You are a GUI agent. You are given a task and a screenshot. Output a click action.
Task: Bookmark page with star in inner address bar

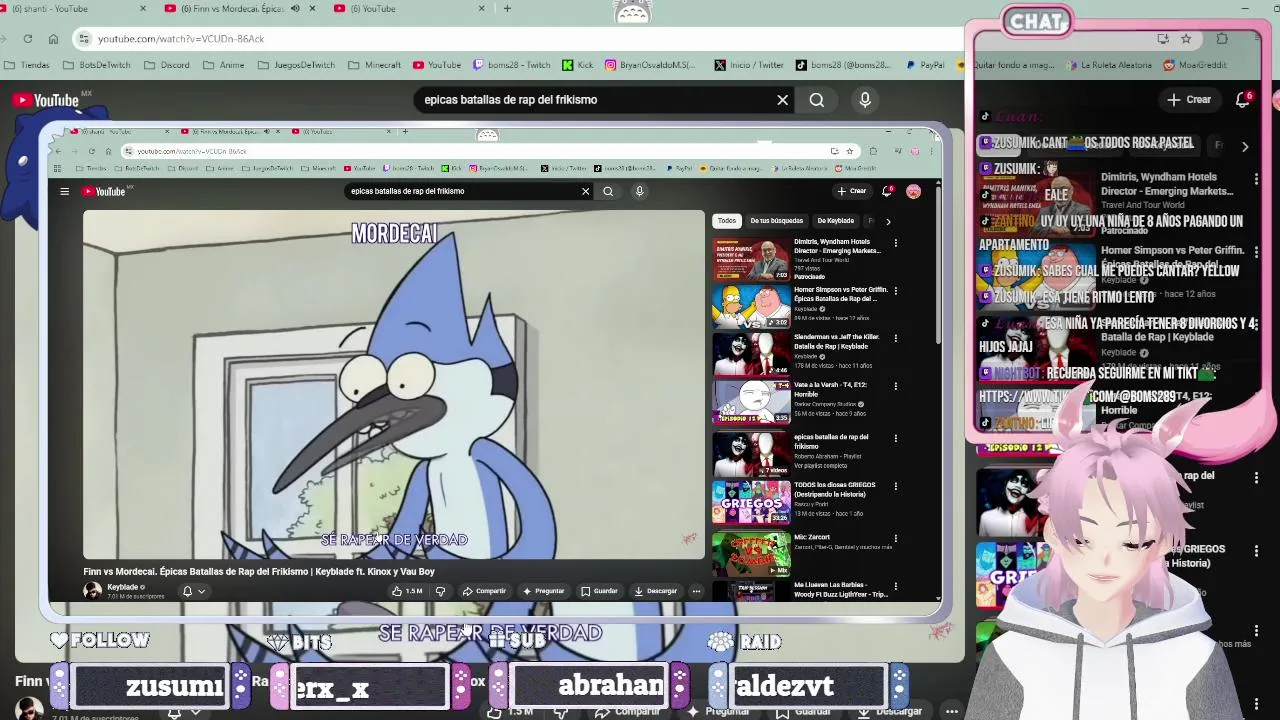tap(849, 151)
